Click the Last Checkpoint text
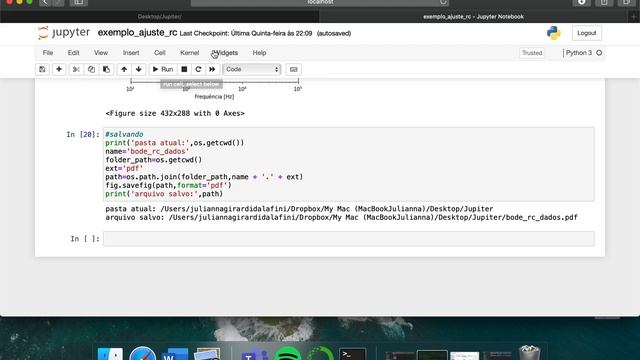Screen dimensions: 640x360 (246, 33)
